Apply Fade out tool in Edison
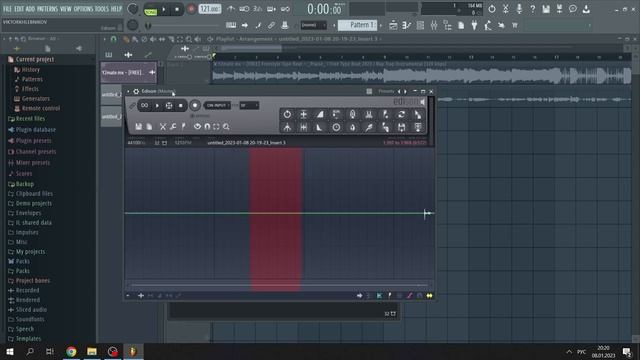Viewport: 640px width, 360px height. 320,128
